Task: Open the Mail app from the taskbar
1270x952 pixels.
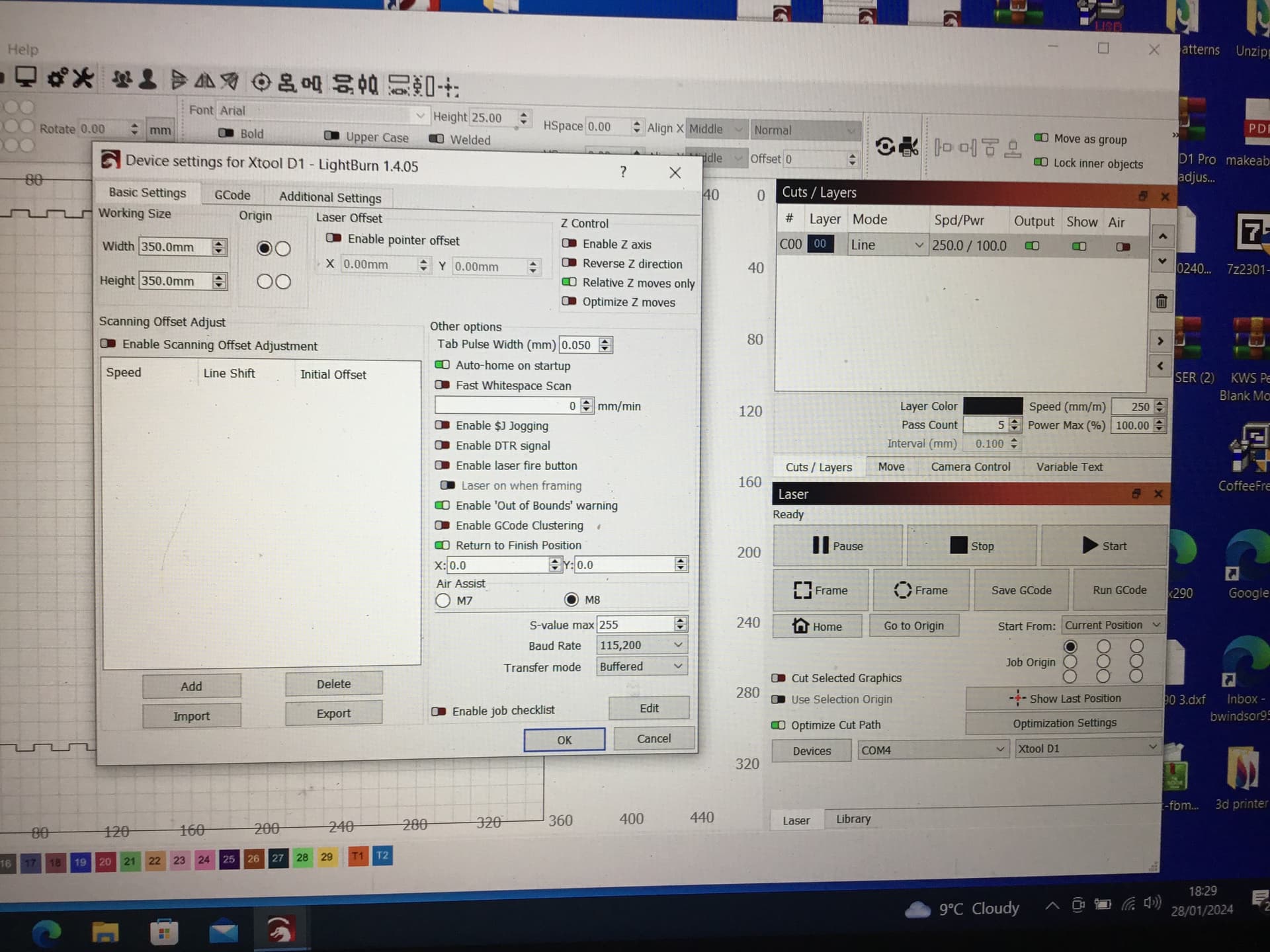Action: click(224, 932)
